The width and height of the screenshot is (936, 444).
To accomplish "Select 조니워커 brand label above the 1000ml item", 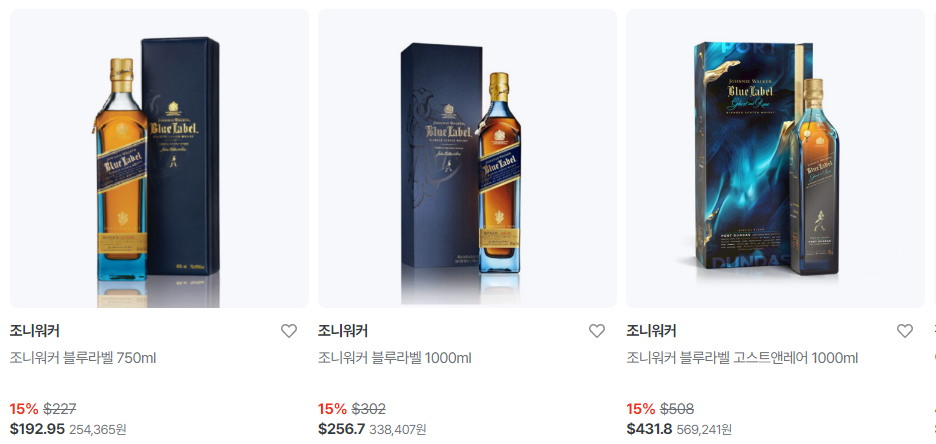I will coord(343,331).
